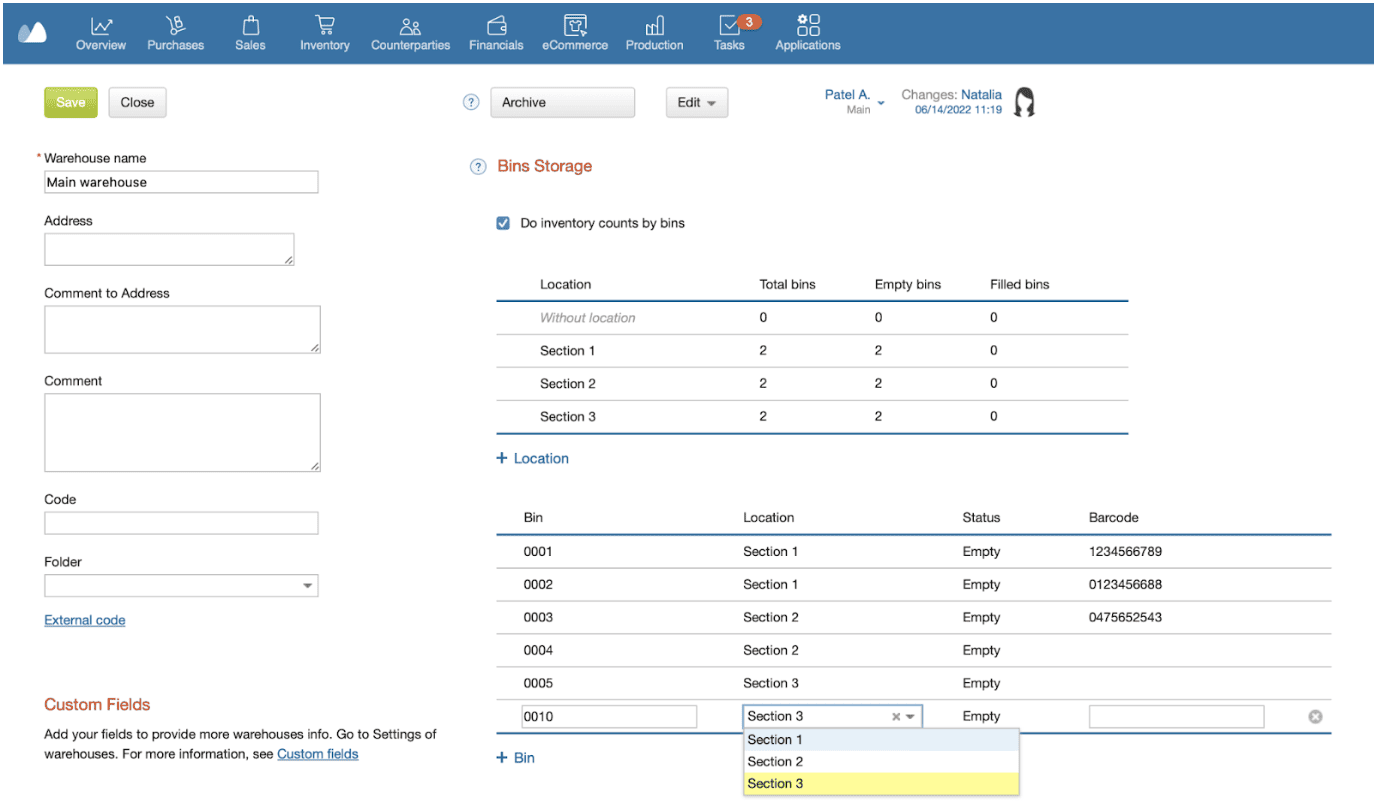The image size is (1374, 808).
Task: Click the Address text area
Action: click(169, 250)
